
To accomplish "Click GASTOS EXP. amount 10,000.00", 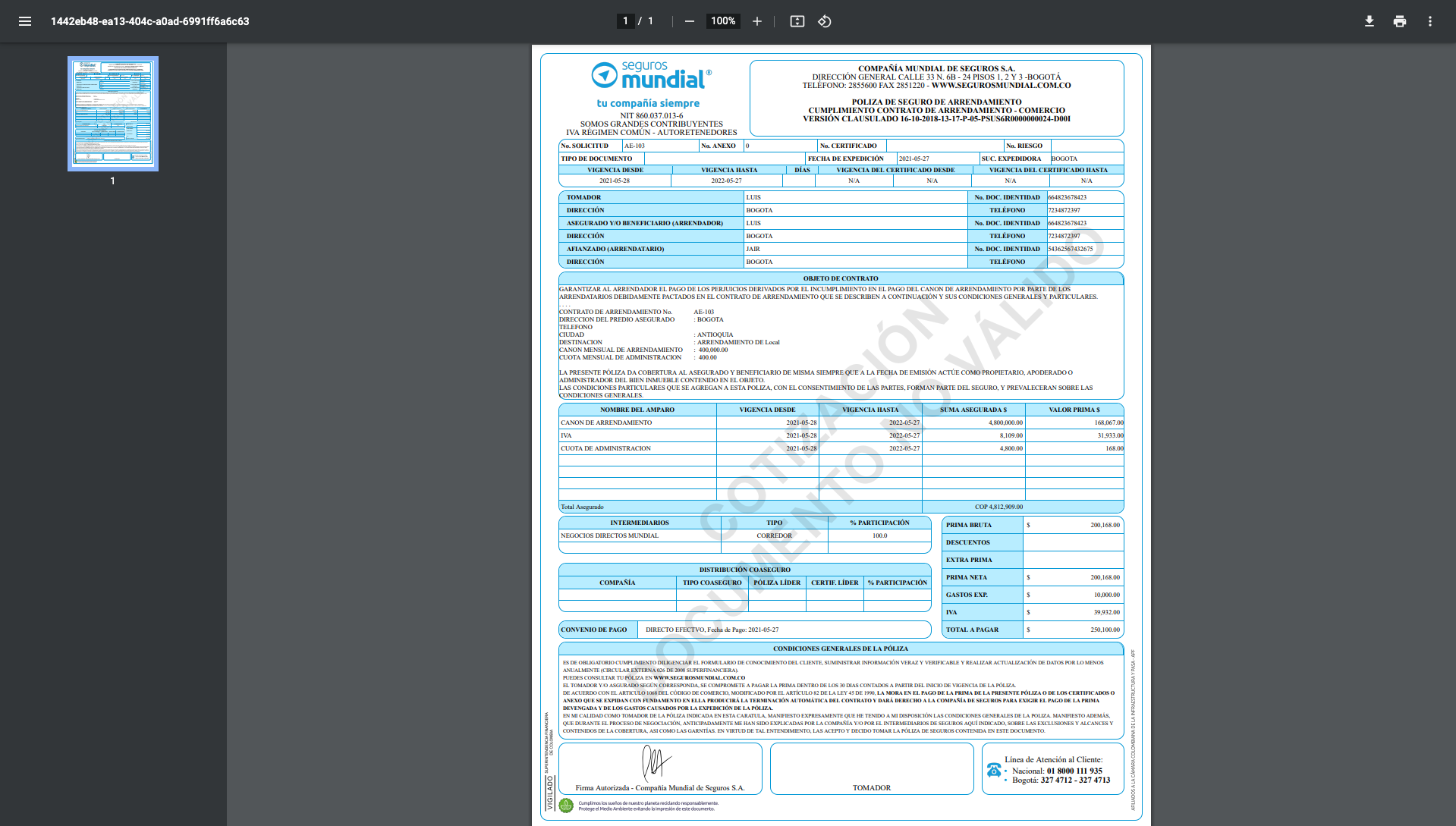I will 1106,595.
